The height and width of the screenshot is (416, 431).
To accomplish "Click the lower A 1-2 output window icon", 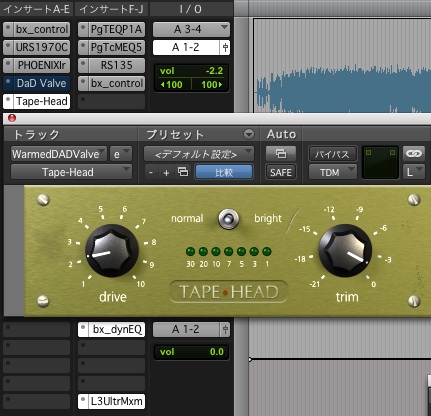I will (x=225, y=330).
